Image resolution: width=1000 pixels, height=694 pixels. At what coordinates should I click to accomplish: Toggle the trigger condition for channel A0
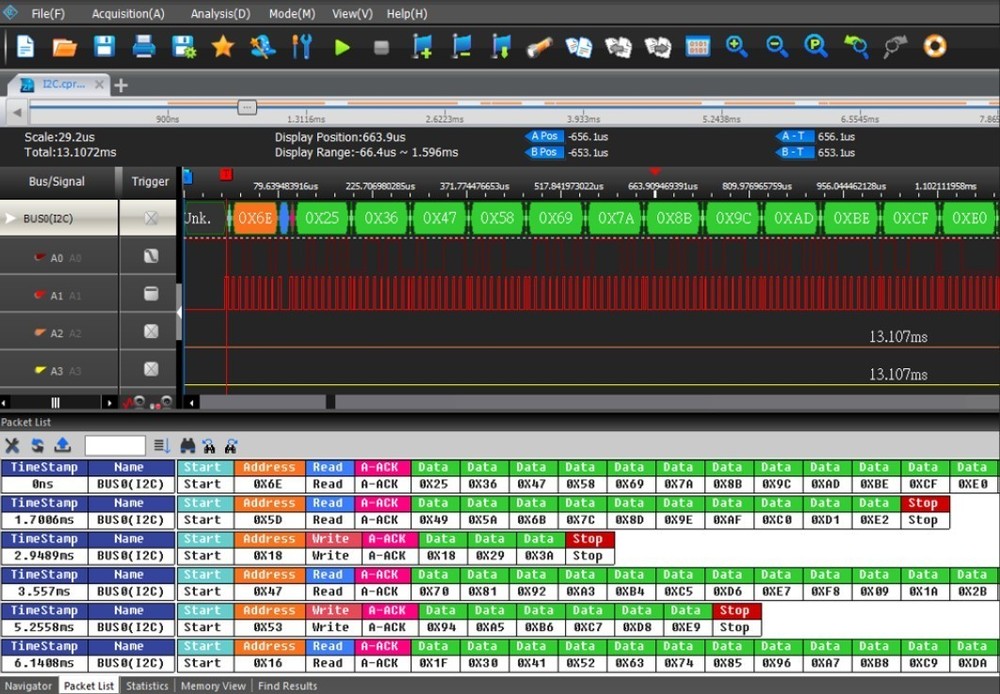[x=151, y=256]
